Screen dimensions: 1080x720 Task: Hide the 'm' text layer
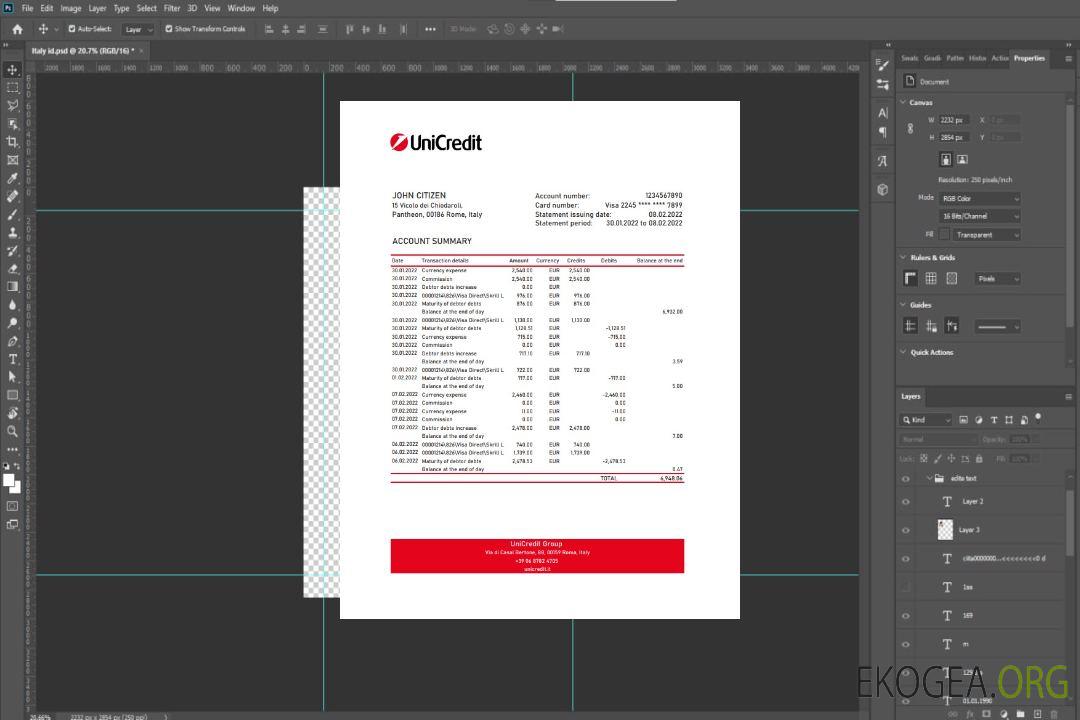coord(906,645)
